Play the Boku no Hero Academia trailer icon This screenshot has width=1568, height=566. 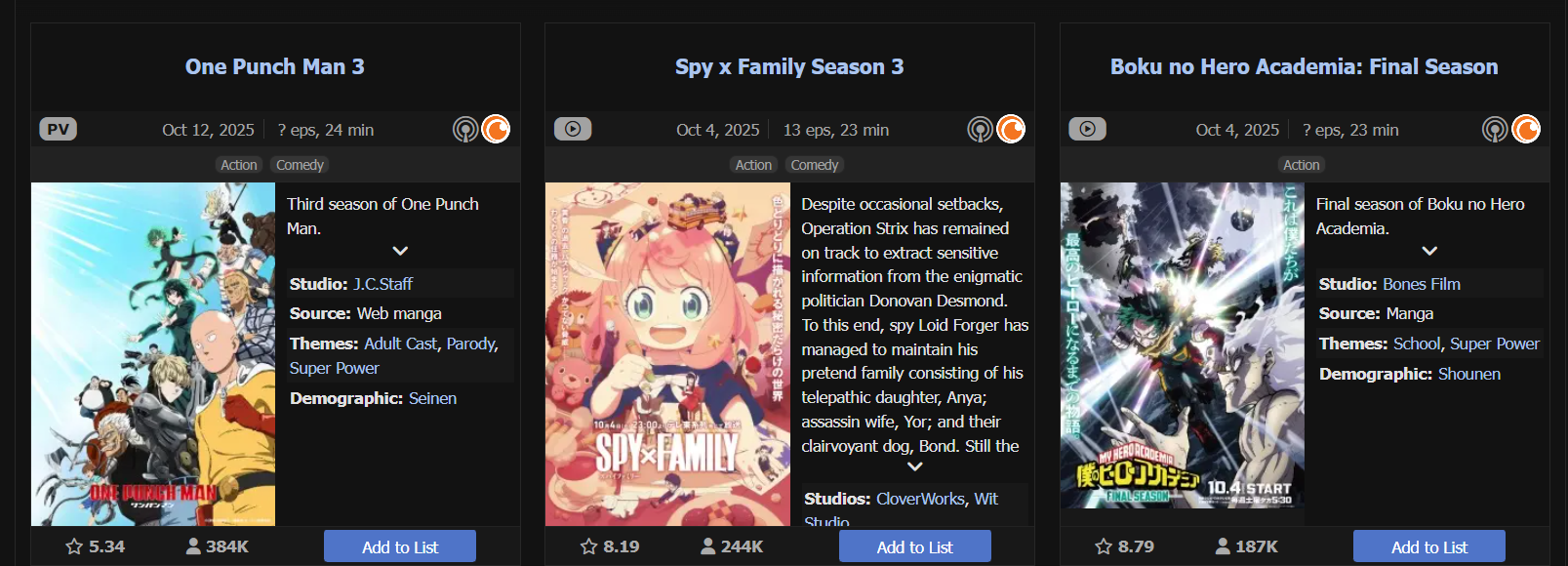point(1087,129)
